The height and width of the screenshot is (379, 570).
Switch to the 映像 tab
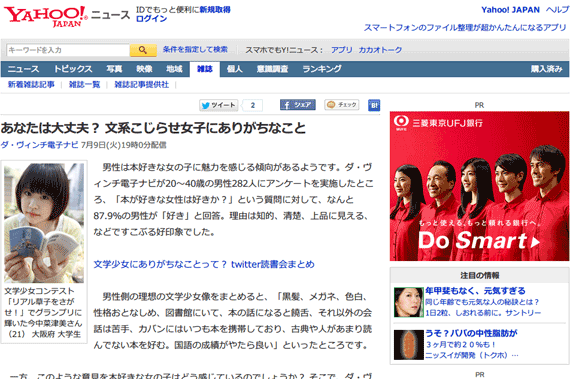(144, 69)
